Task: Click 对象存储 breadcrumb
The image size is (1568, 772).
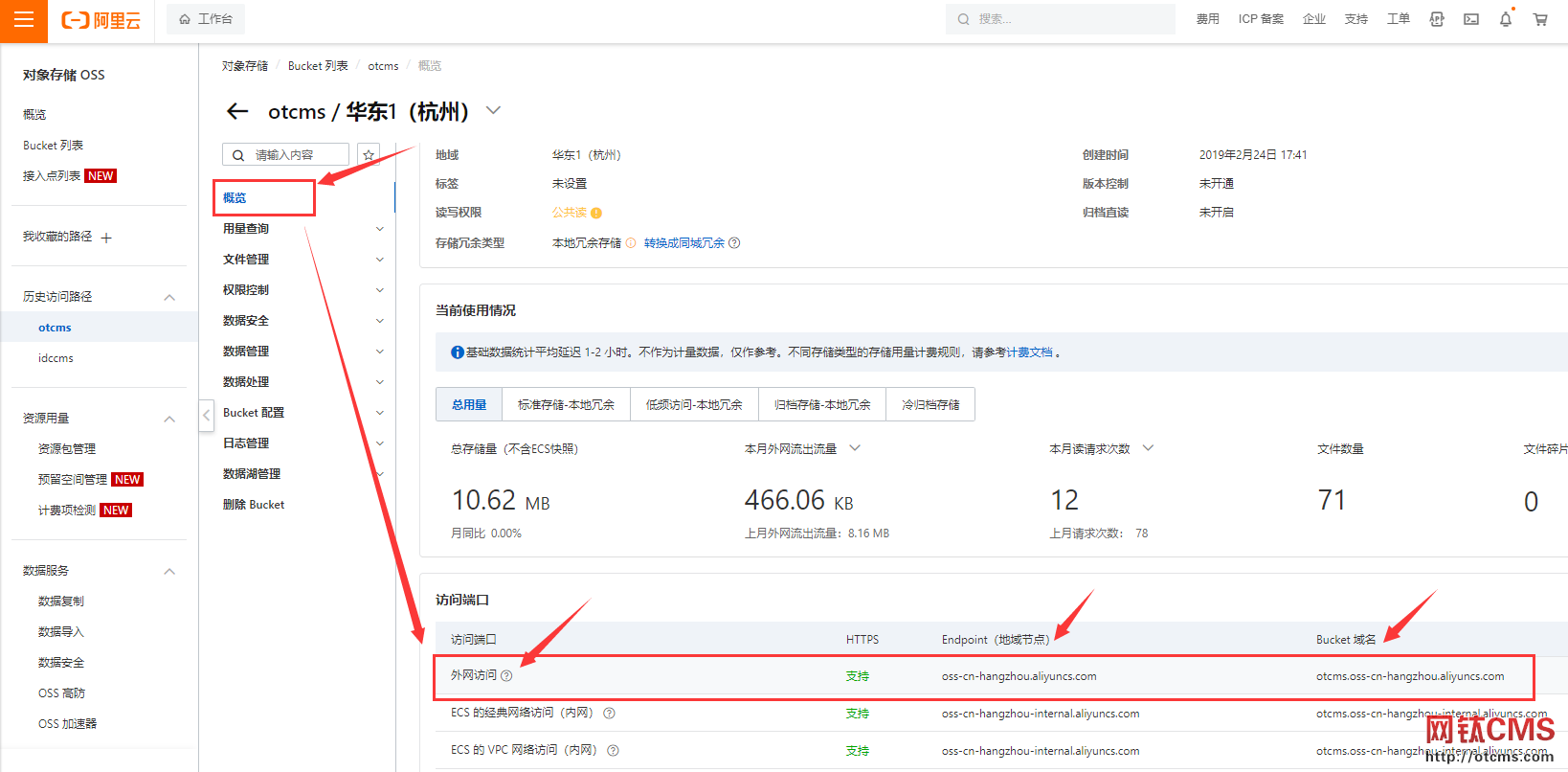Action: pyautogui.click(x=245, y=66)
